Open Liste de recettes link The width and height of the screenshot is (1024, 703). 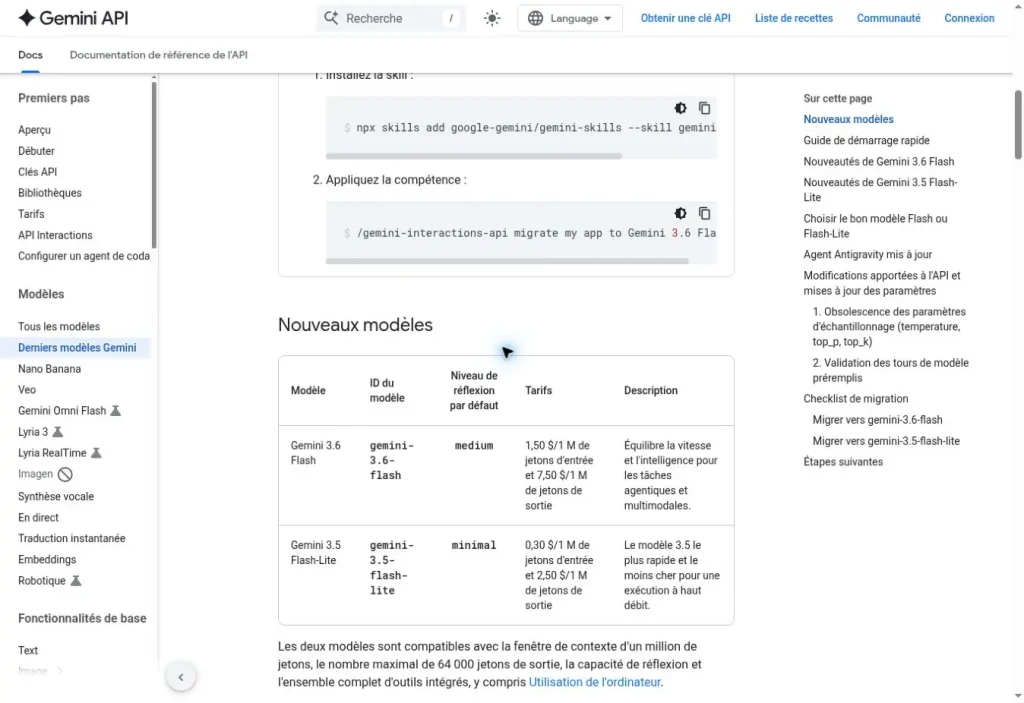click(x=793, y=18)
